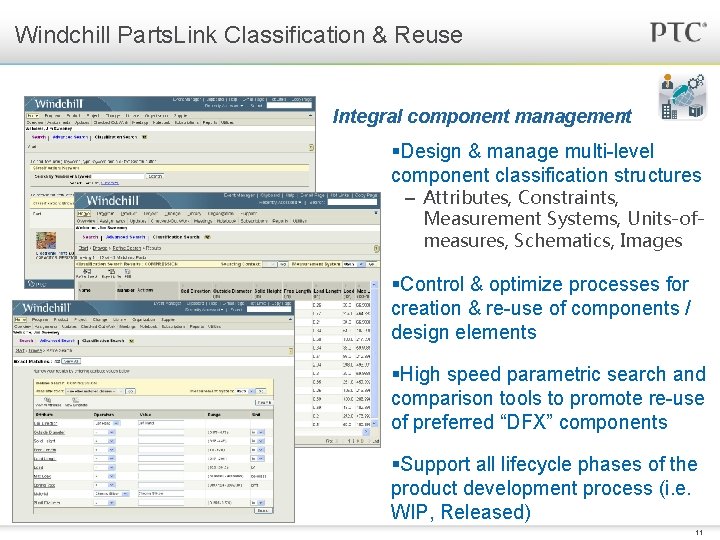720x540 pixels.
Task: Click icon beside Classification Search in back window
Action: tap(144, 137)
